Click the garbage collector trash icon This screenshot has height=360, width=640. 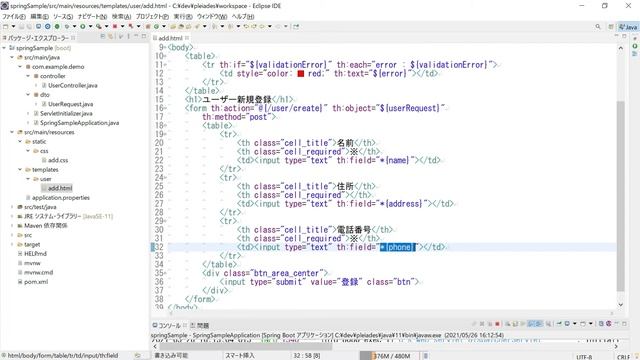425,356
